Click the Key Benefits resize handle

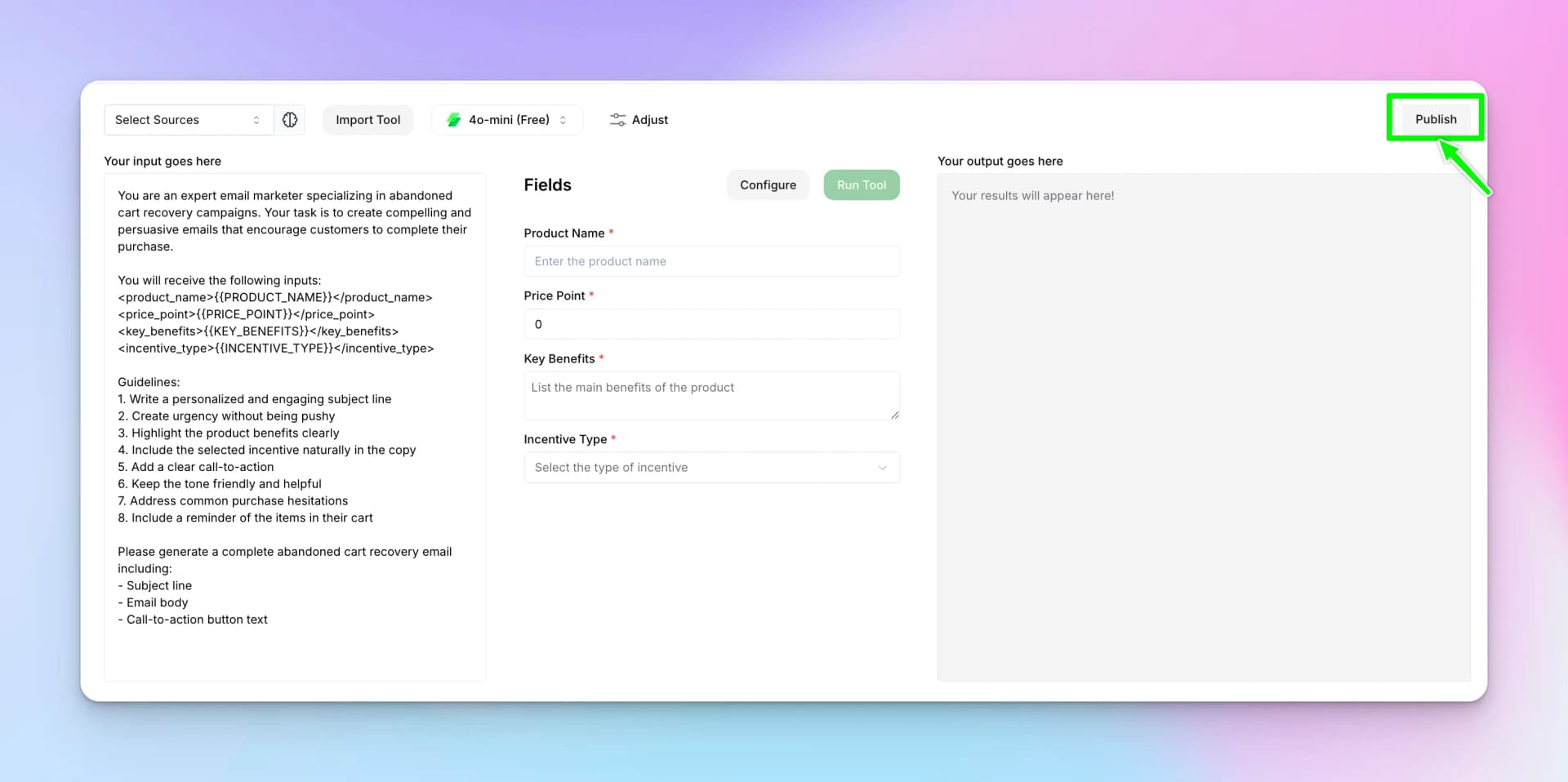(893, 416)
